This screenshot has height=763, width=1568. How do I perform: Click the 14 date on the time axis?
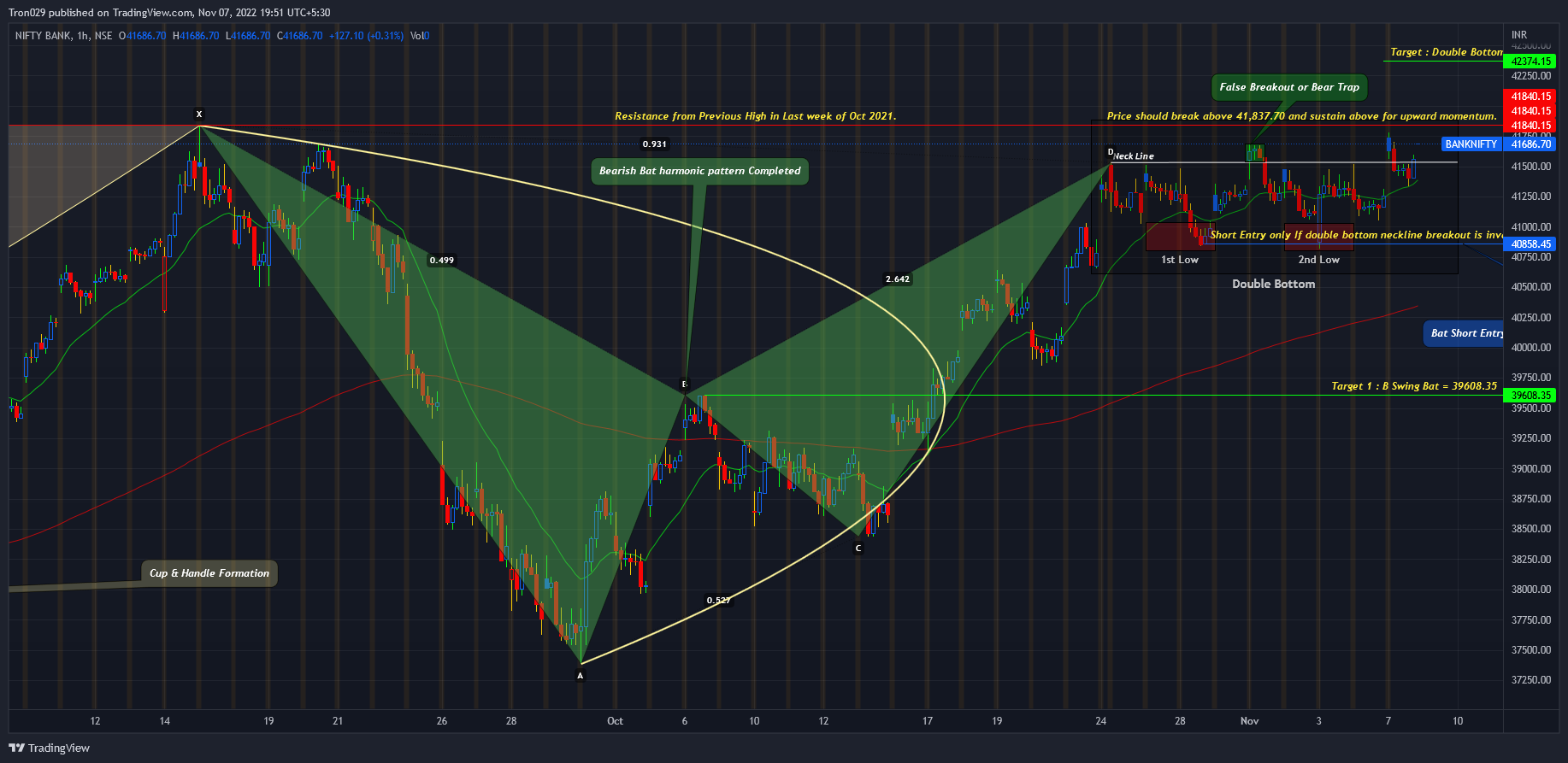click(165, 721)
